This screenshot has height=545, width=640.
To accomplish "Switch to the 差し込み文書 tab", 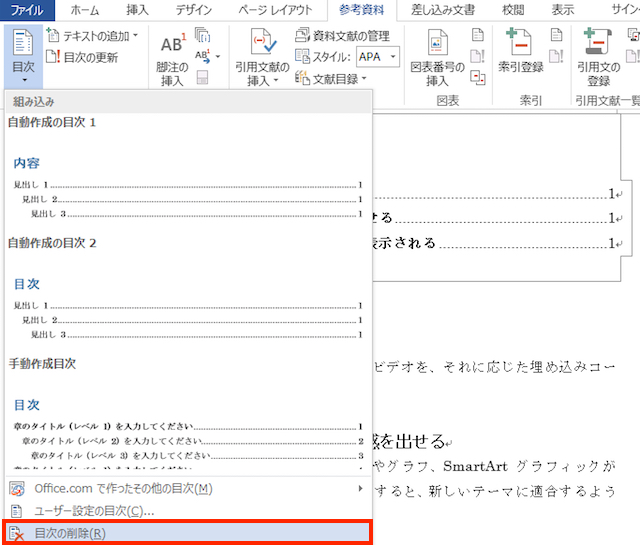I will coord(442,10).
